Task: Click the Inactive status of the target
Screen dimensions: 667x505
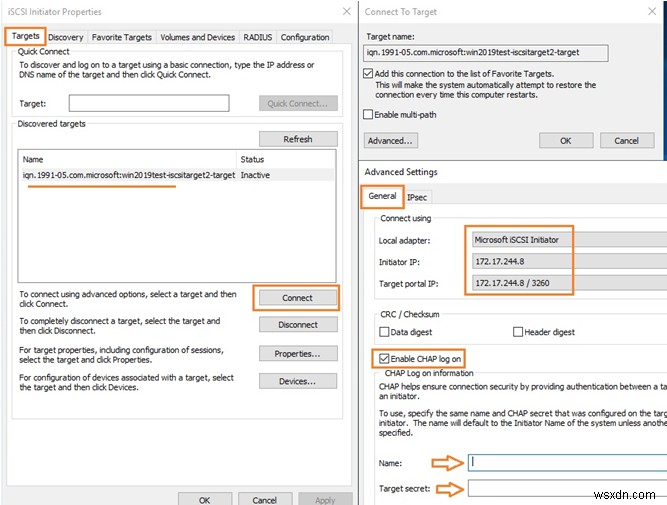Action: (255, 175)
